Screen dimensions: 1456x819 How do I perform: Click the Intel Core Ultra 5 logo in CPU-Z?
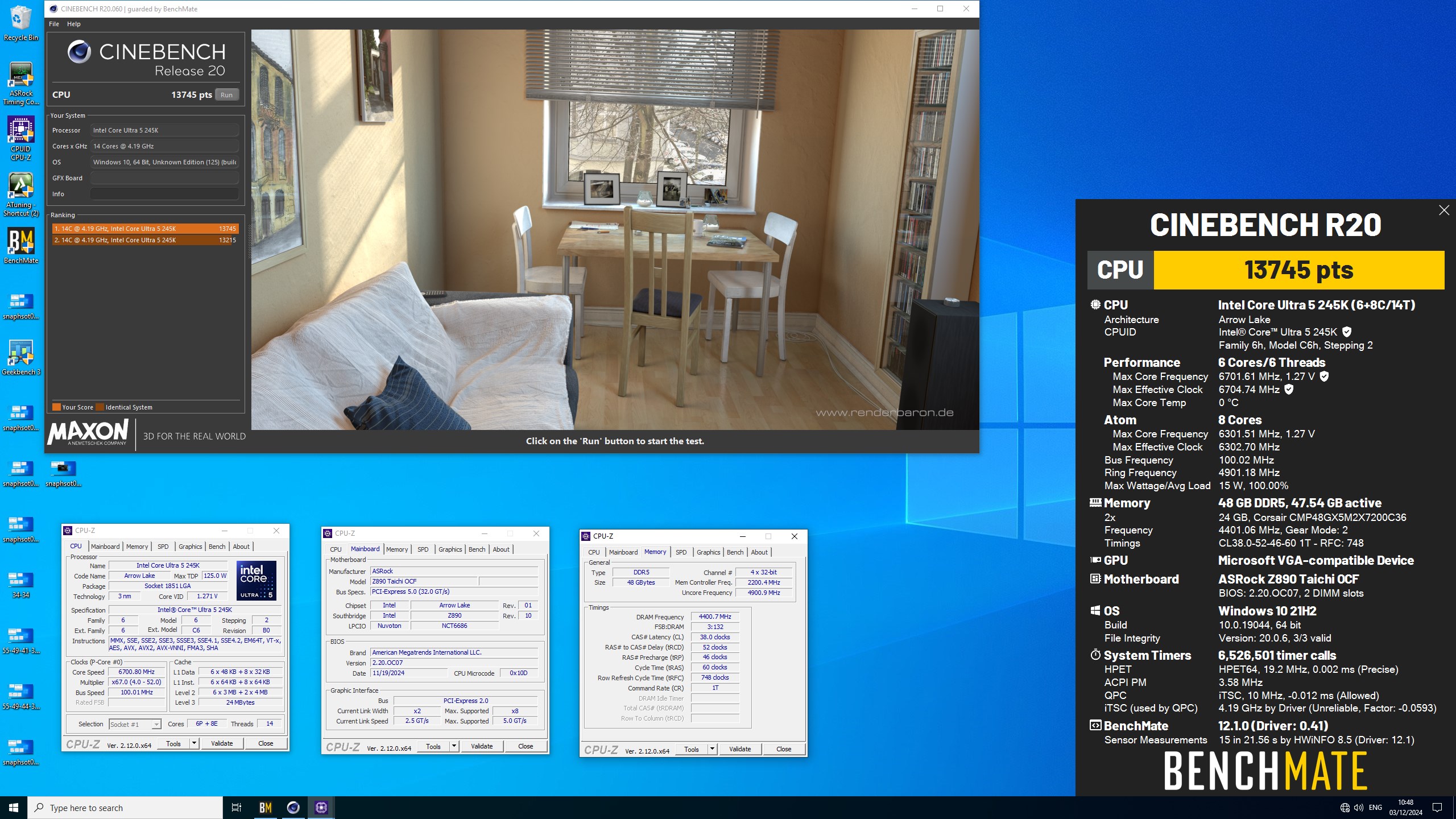[257, 580]
